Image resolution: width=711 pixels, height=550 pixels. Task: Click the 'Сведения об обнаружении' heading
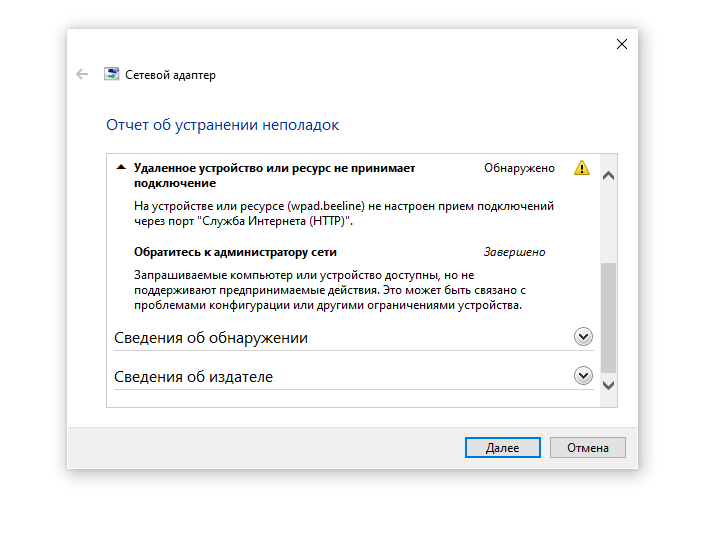211,338
